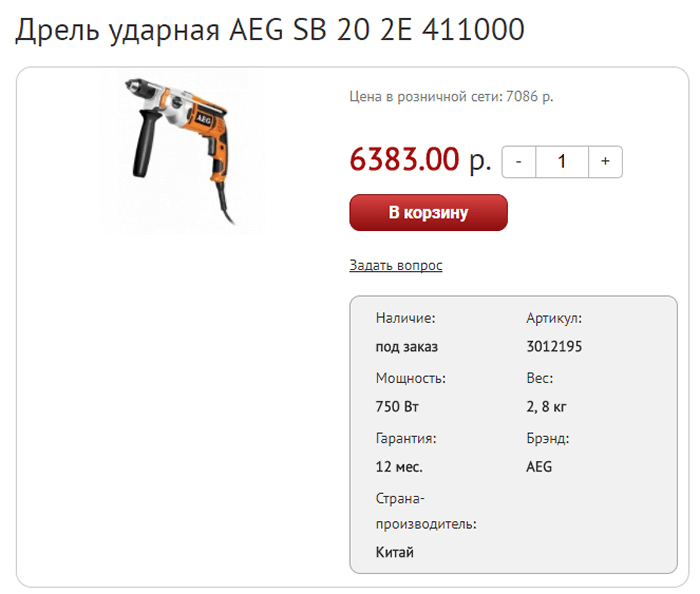The height and width of the screenshot is (594, 700).
Task: Click the retail price text 7086 р.
Action: tap(529, 96)
